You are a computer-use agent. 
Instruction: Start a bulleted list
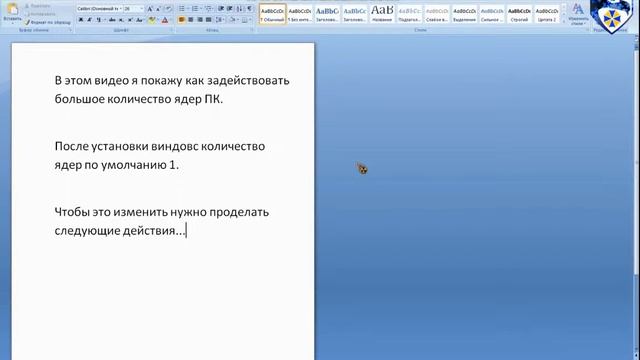(182, 9)
